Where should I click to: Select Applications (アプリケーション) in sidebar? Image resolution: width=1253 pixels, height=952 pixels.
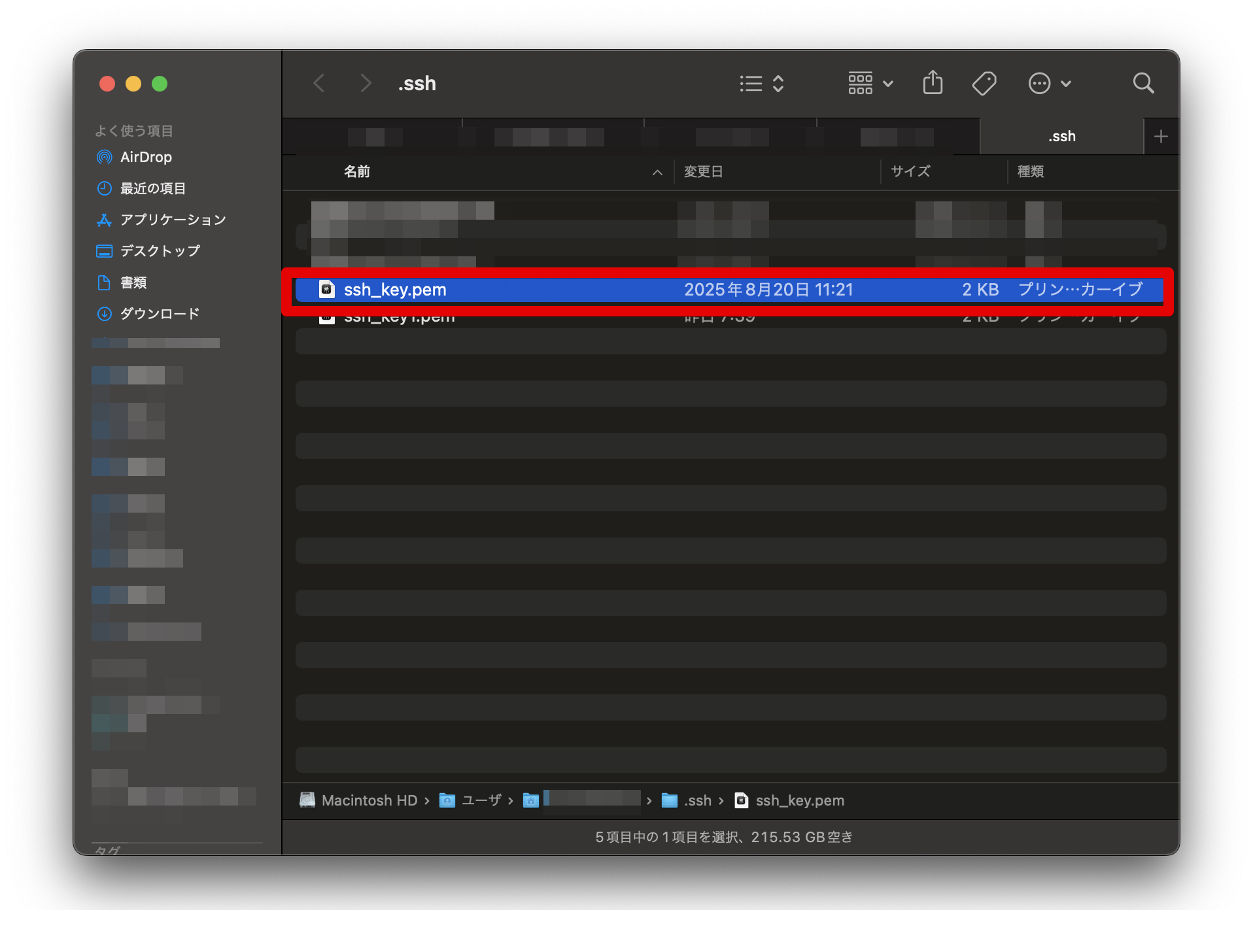click(173, 220)
